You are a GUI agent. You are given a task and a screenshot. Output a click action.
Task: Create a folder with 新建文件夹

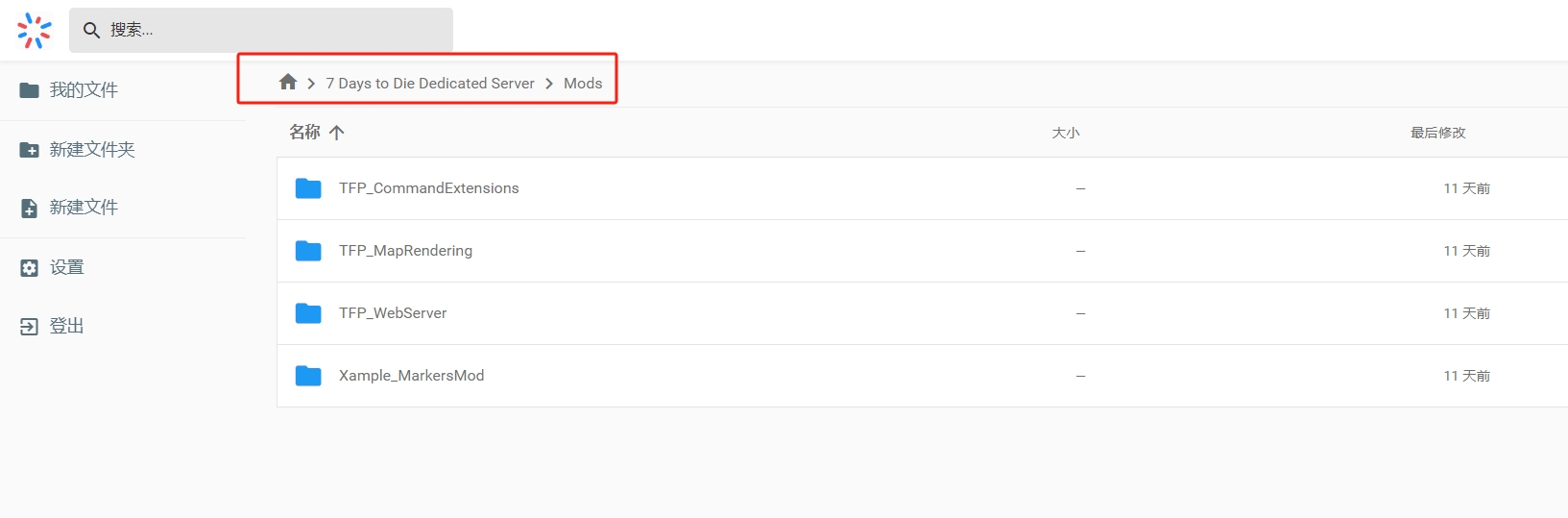point(92,150)
